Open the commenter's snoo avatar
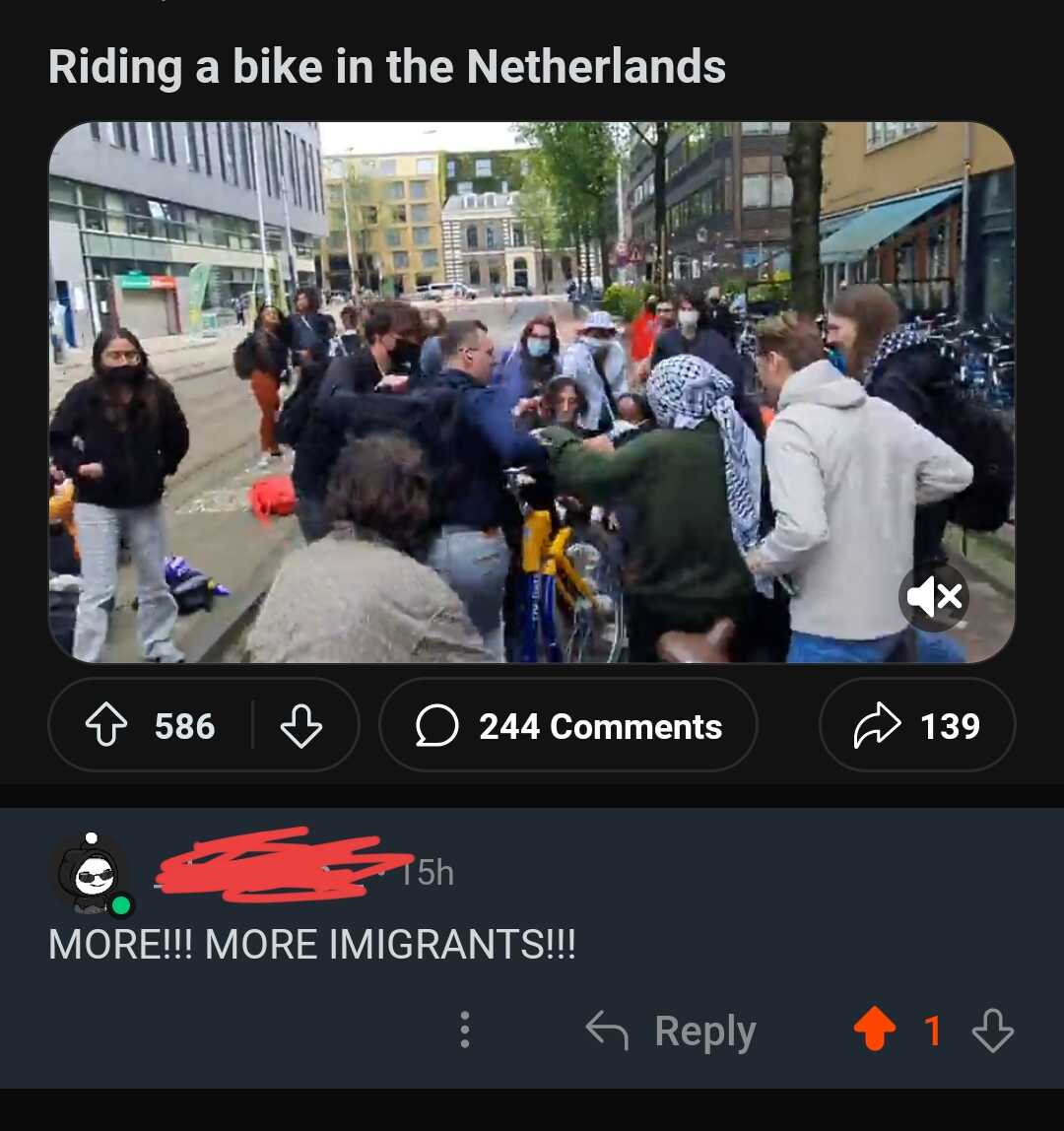Viewport: 1064px width, 1131px height. click(x=93, y=874)
